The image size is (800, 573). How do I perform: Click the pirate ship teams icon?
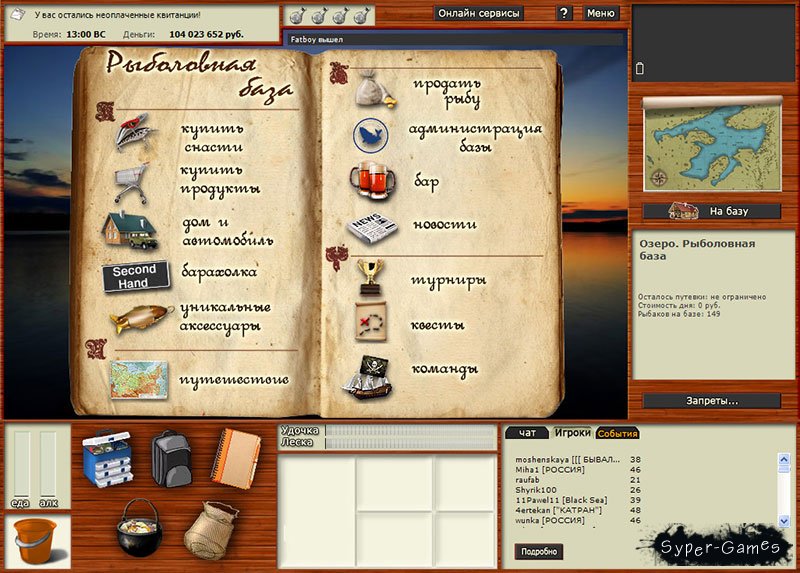pyautogui.click(x=368, y=377)
